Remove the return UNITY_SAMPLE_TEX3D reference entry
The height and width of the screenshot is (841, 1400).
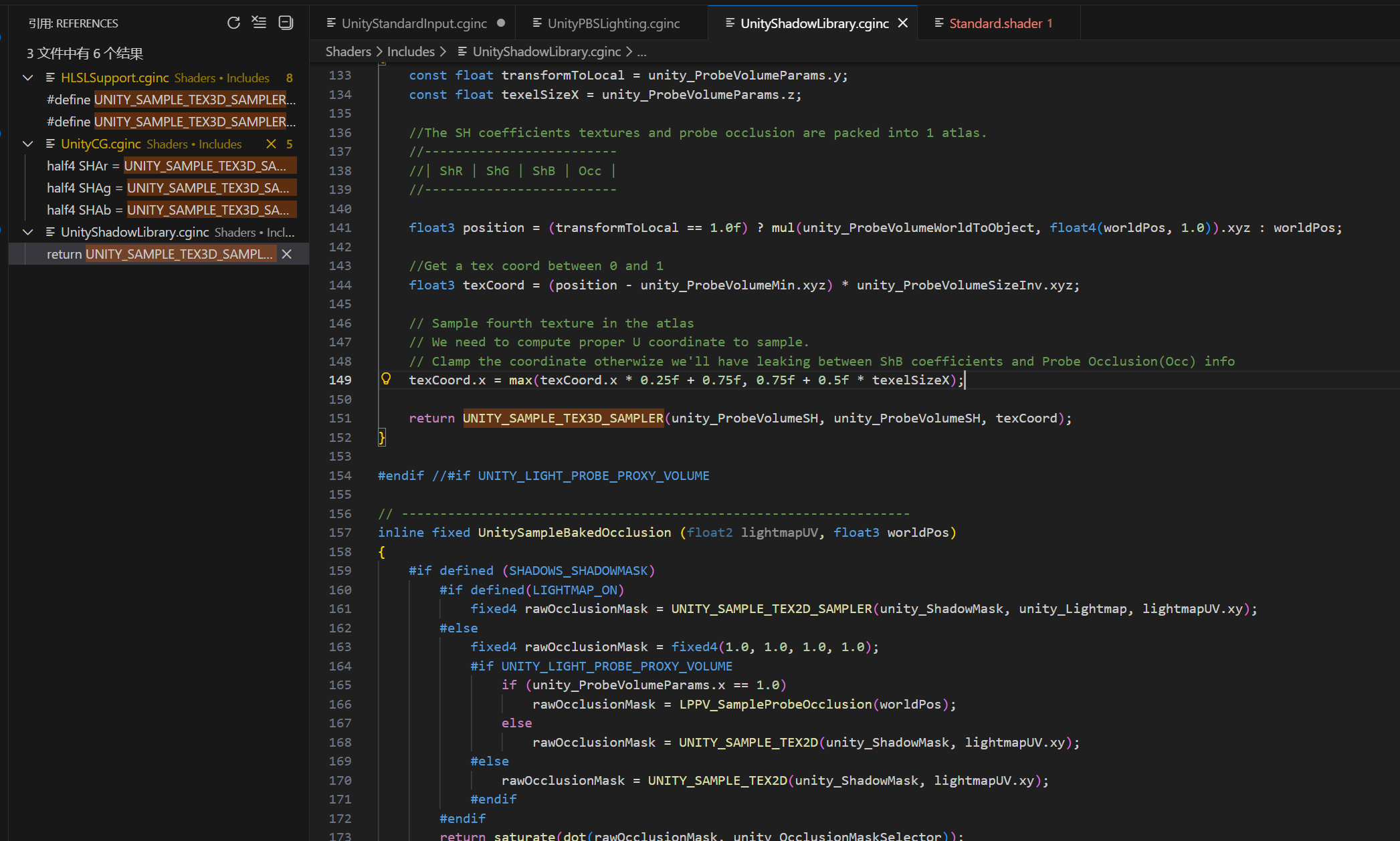[x=287, y=254]
